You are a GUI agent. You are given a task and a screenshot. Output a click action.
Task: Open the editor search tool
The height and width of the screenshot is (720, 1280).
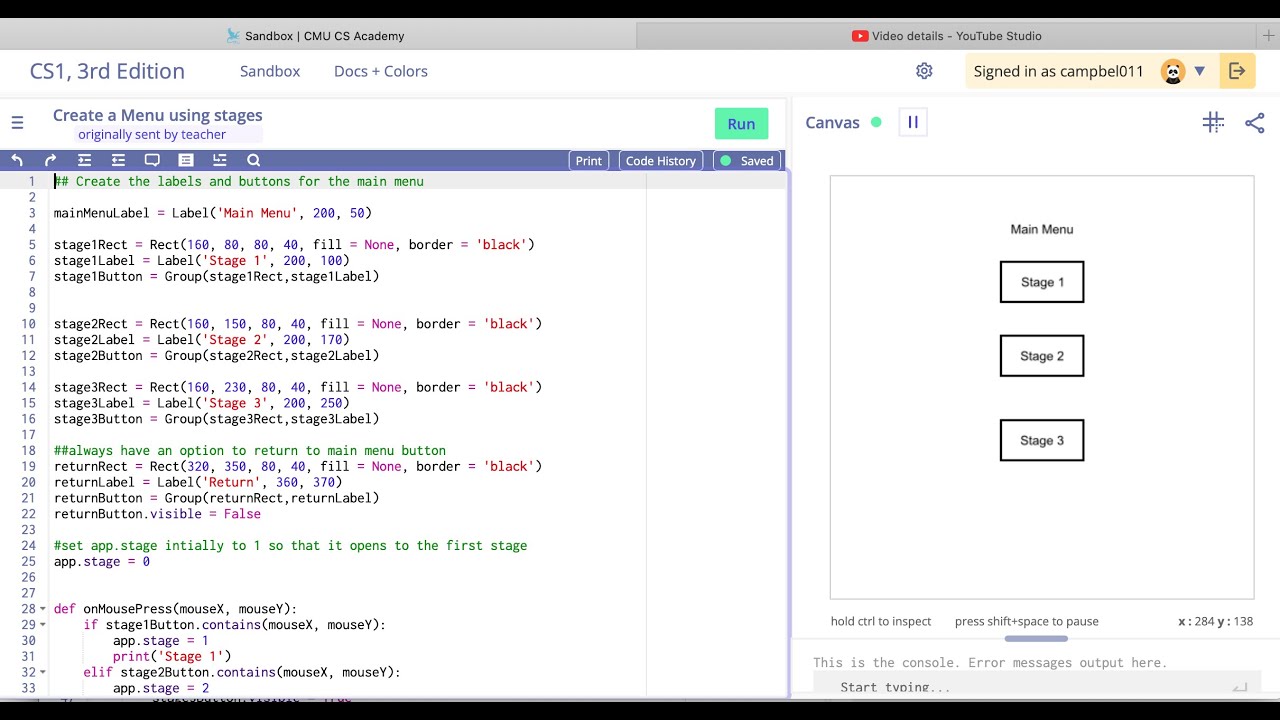[x=253, y=160]
